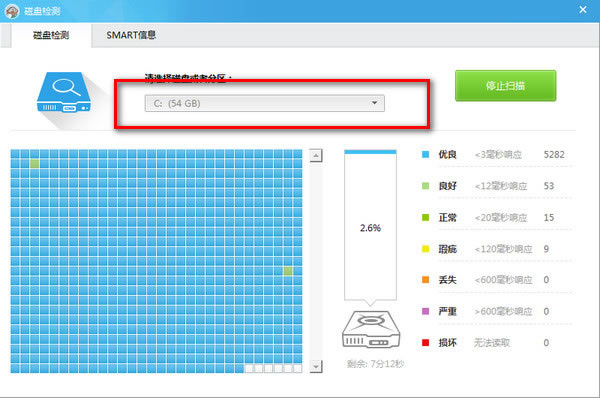
Task: Click the green block in upper-left grid
Action: 34,164
